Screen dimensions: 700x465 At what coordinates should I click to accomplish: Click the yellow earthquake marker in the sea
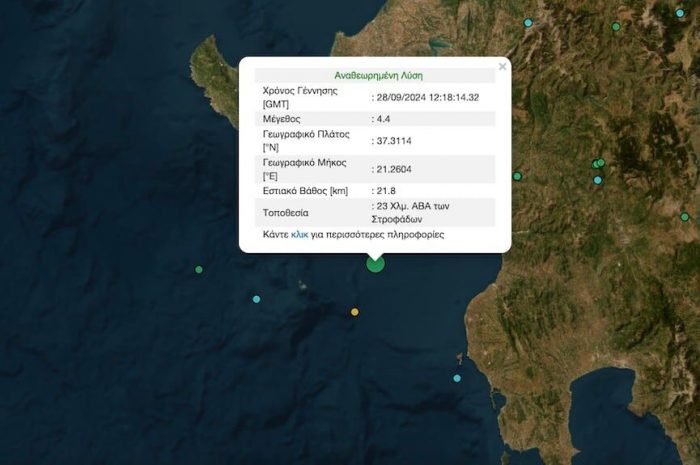(355, 312)
